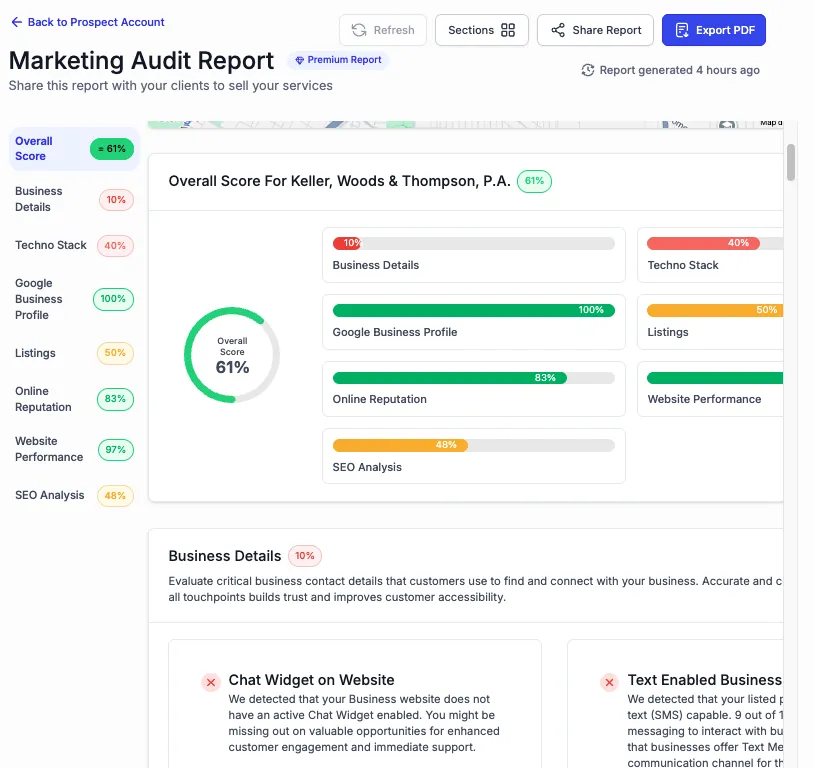Image resolution: width=814 pixels, height=768 pixels.
Task: Click the Refresh button
Action: [x=383, y=30]
